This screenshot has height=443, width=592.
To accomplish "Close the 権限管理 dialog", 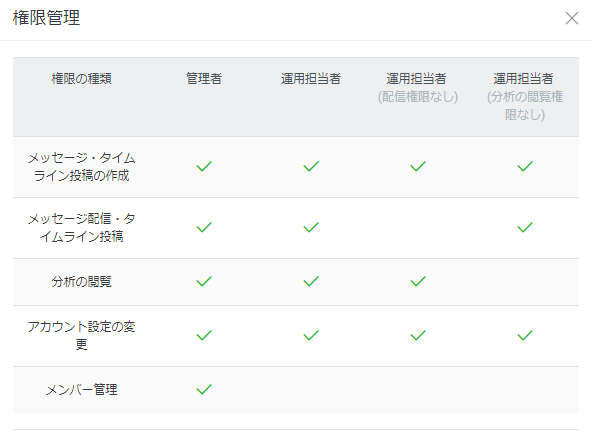I will [x=572, y=18].
